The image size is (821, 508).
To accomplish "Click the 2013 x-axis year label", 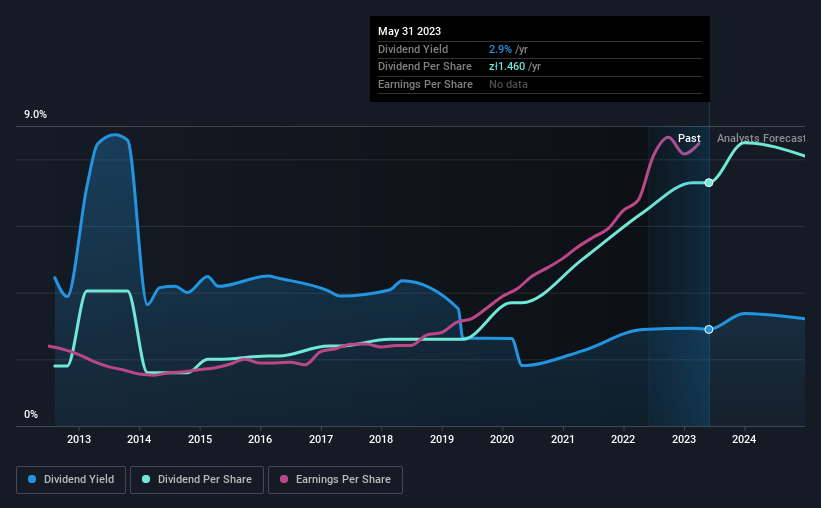I will (x=79, y=440).
